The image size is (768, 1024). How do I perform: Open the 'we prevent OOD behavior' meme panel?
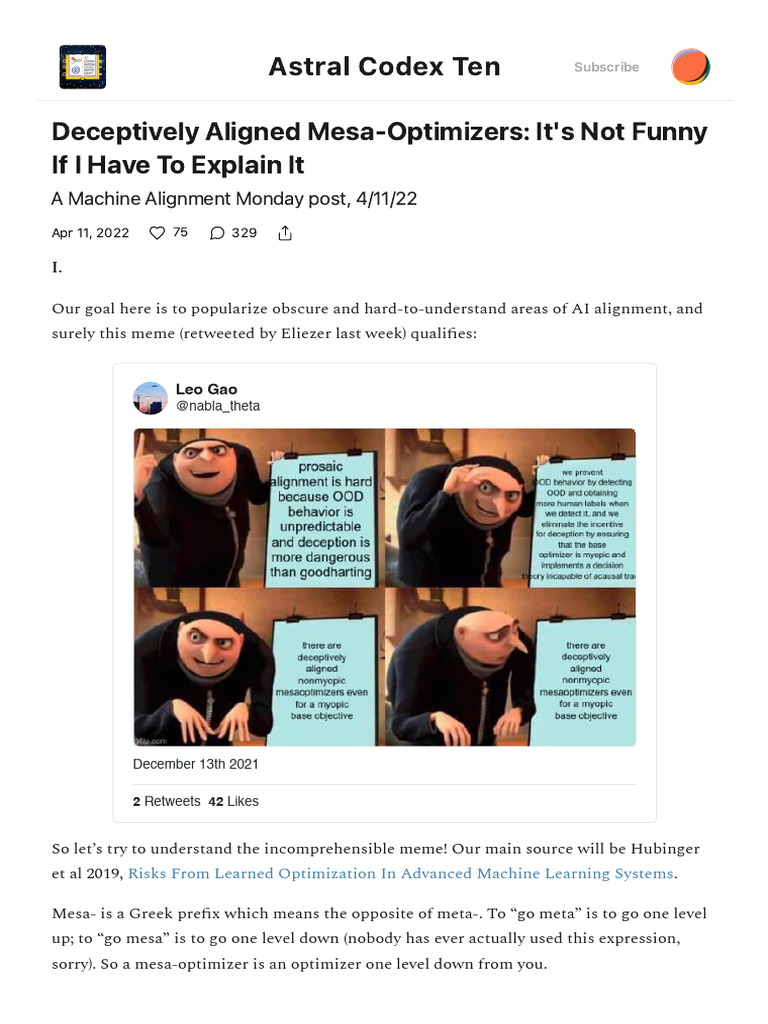pyautogui.click(x=511, y=507)
